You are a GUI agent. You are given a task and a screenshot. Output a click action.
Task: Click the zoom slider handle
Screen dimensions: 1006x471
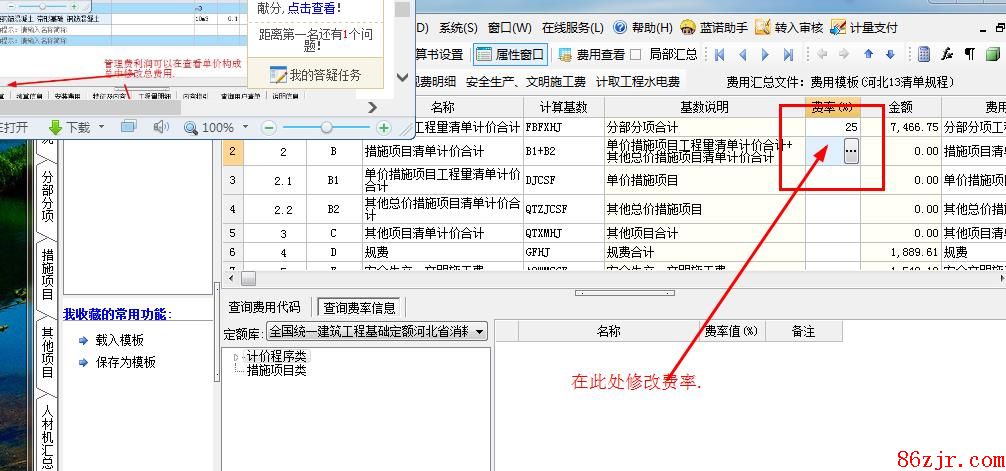tap(327, 128)
